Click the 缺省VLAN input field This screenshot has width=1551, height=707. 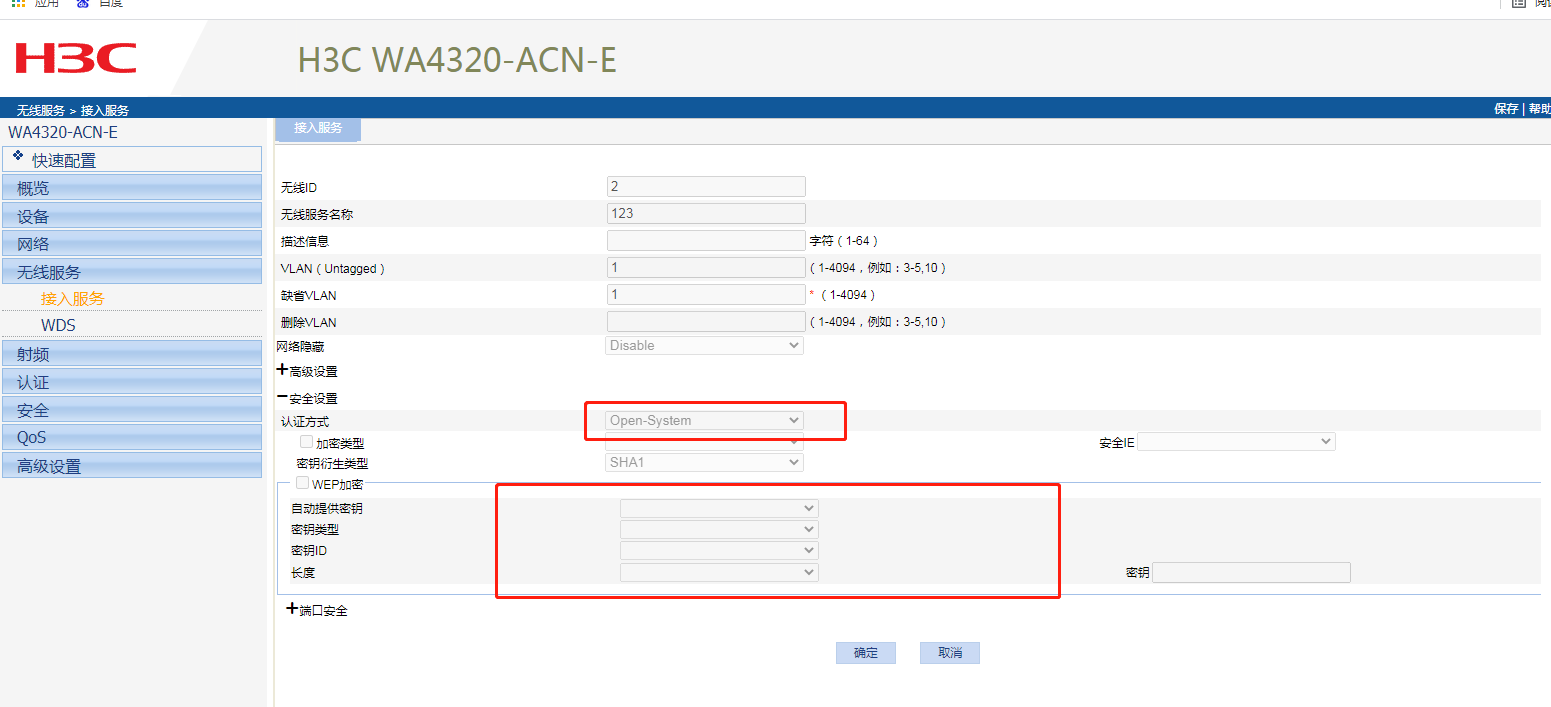(706, 294)
